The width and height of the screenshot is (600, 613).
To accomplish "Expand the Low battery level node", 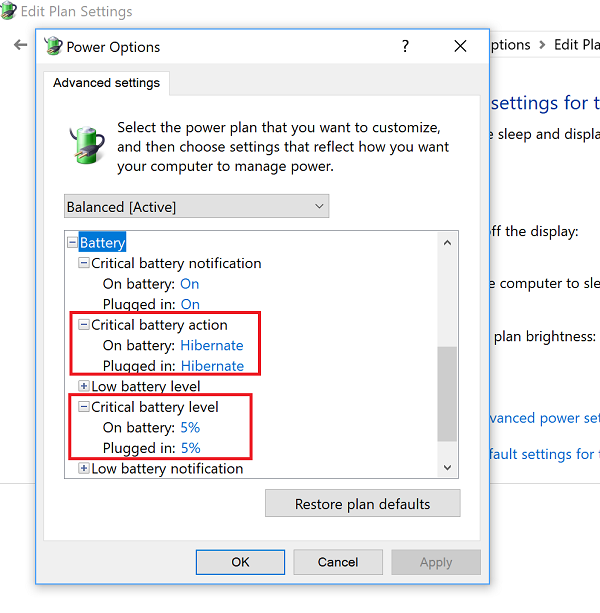I will tap(84, 387).
